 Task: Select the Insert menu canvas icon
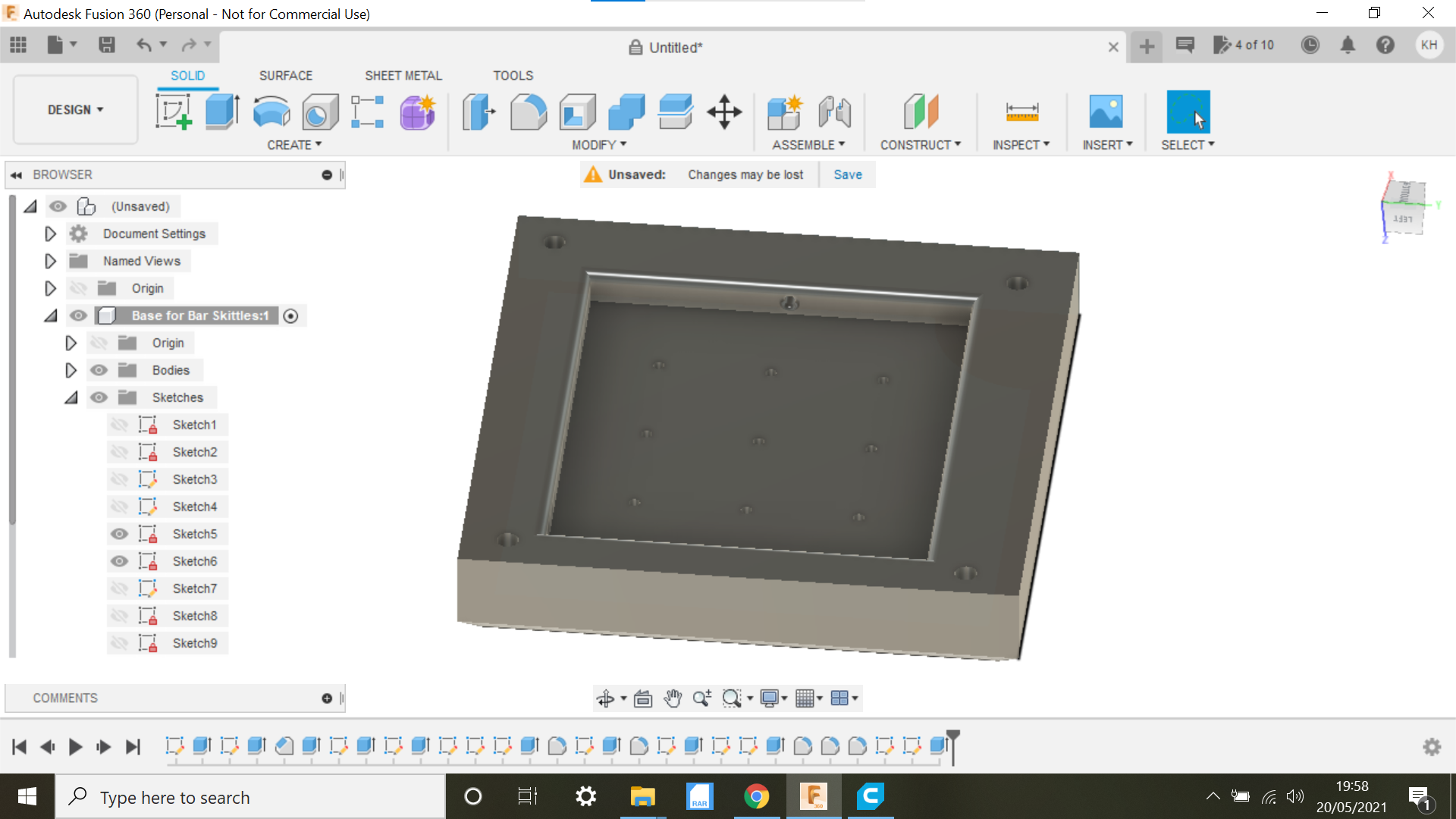[x=1106, y=112]
